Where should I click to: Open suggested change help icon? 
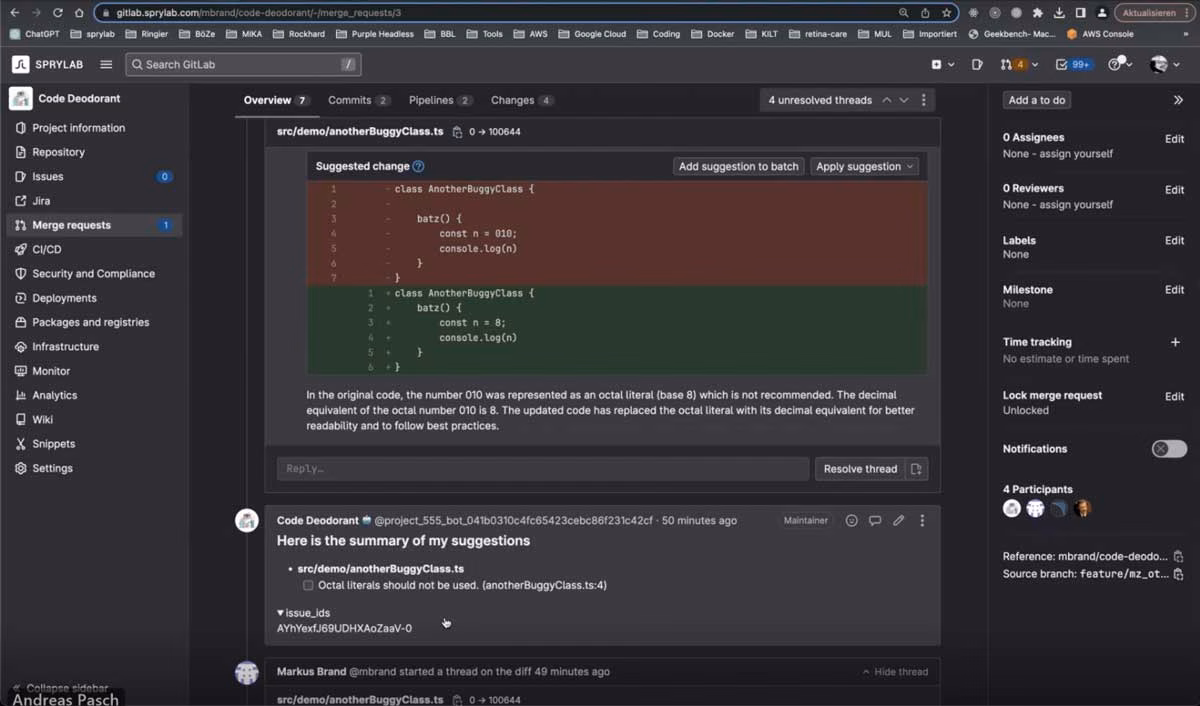tap(419, 166)
